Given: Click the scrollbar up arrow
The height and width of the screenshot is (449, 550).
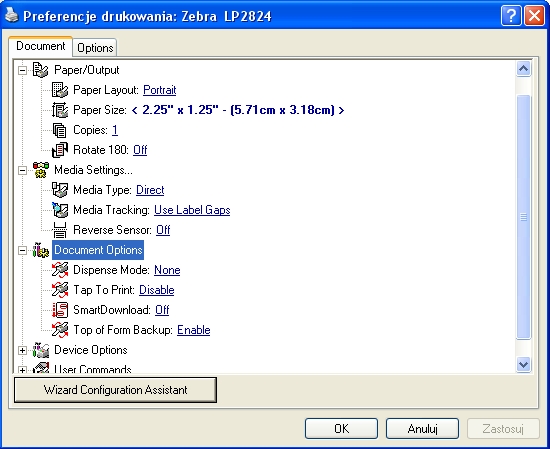Looking at the screenshot, I should click(523, 69).
